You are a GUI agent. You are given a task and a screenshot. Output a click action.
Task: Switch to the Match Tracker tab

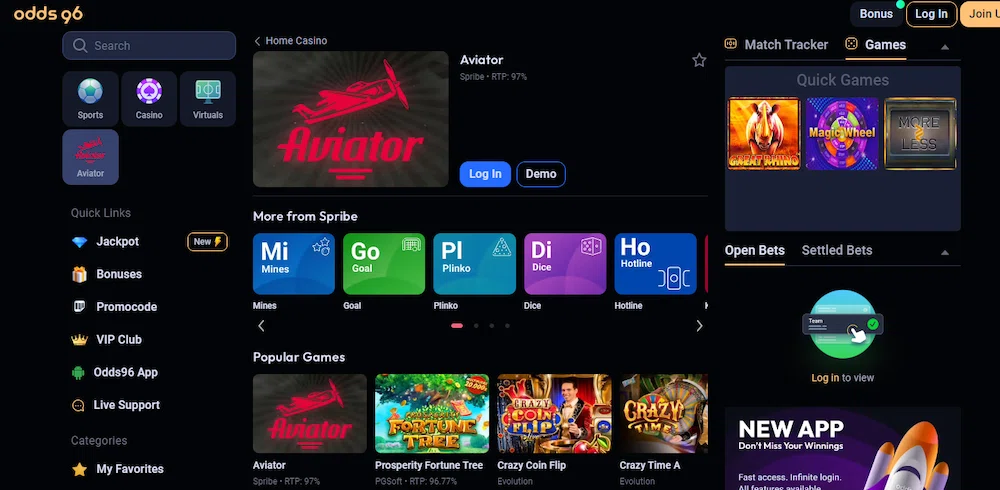pos(776,45)
